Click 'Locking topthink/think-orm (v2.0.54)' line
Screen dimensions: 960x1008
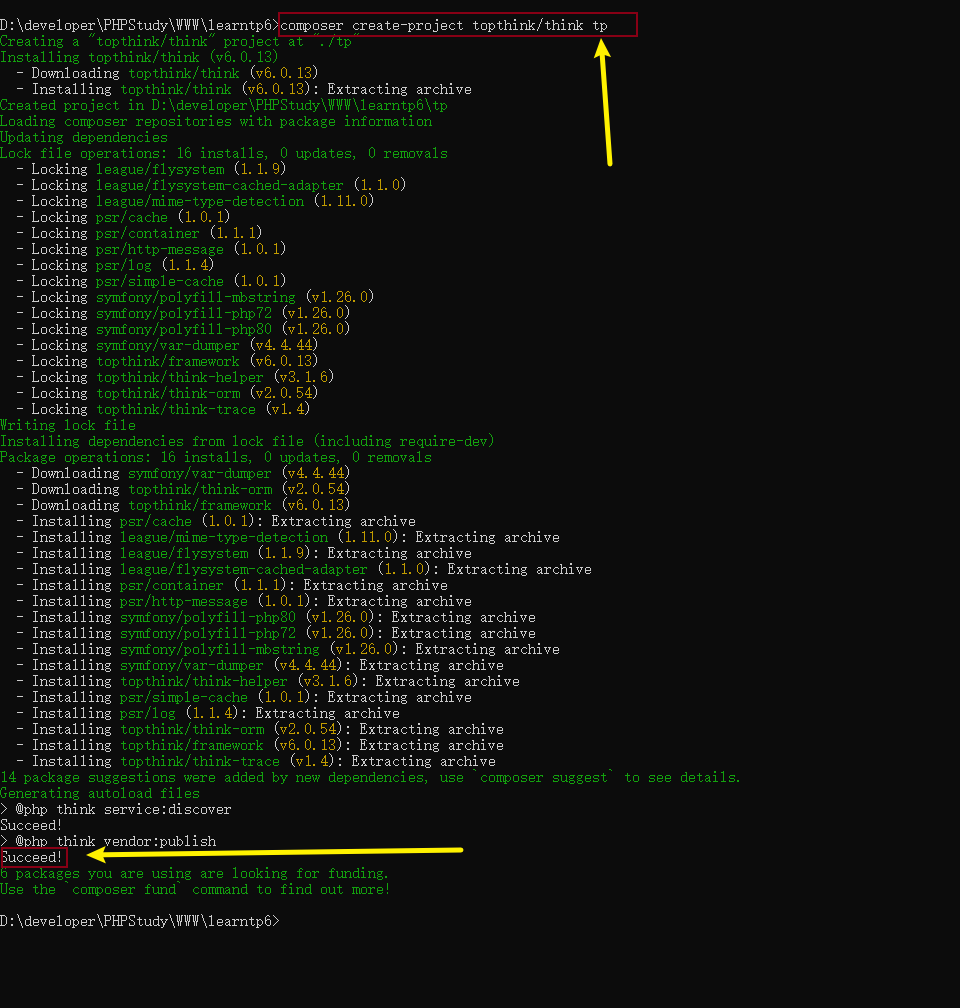coord(167,393)
